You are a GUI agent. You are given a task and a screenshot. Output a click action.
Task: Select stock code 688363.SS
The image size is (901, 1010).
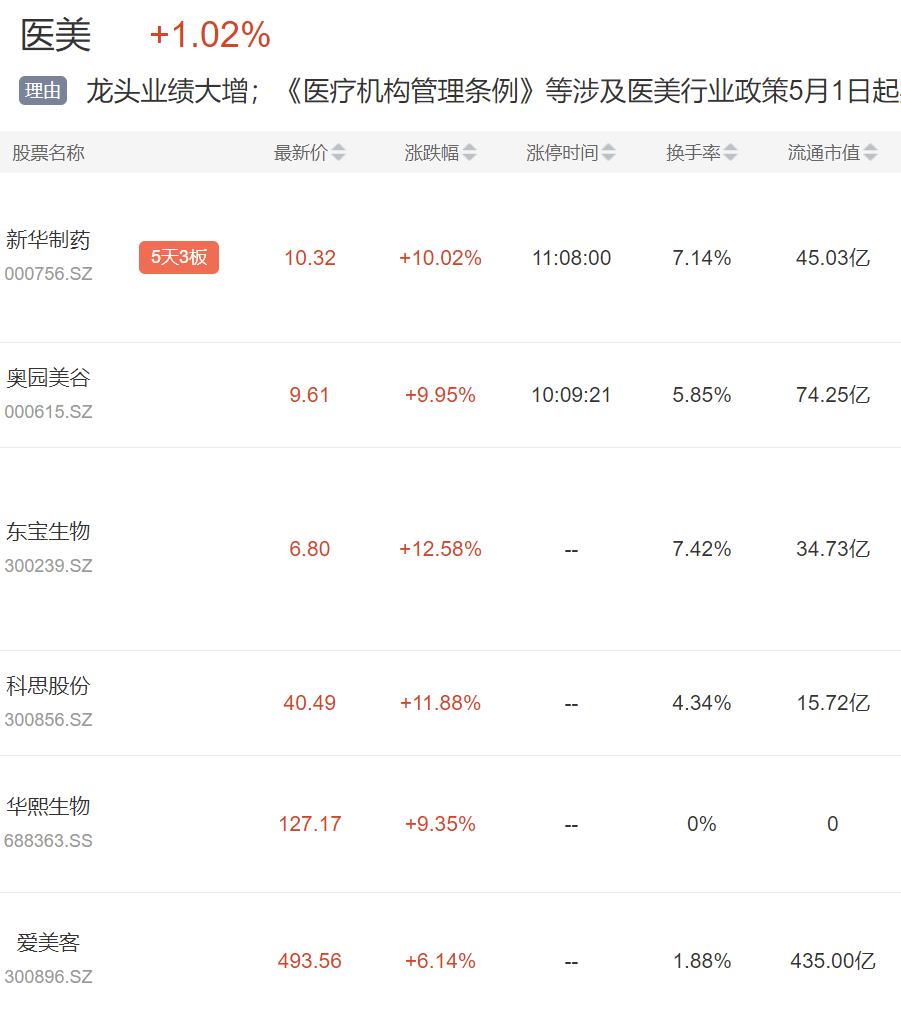(48, 841)
